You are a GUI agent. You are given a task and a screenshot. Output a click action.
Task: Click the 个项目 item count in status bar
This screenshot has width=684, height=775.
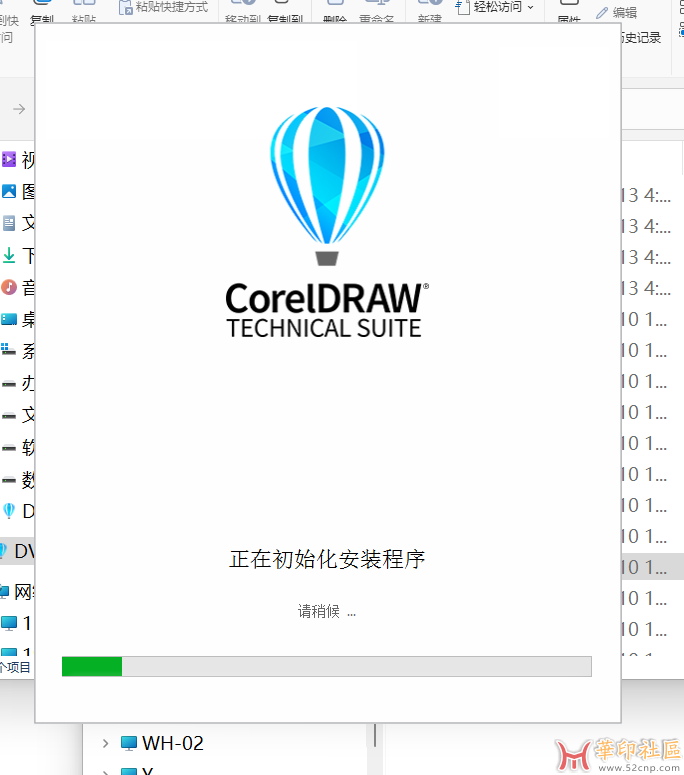point(15,667)
